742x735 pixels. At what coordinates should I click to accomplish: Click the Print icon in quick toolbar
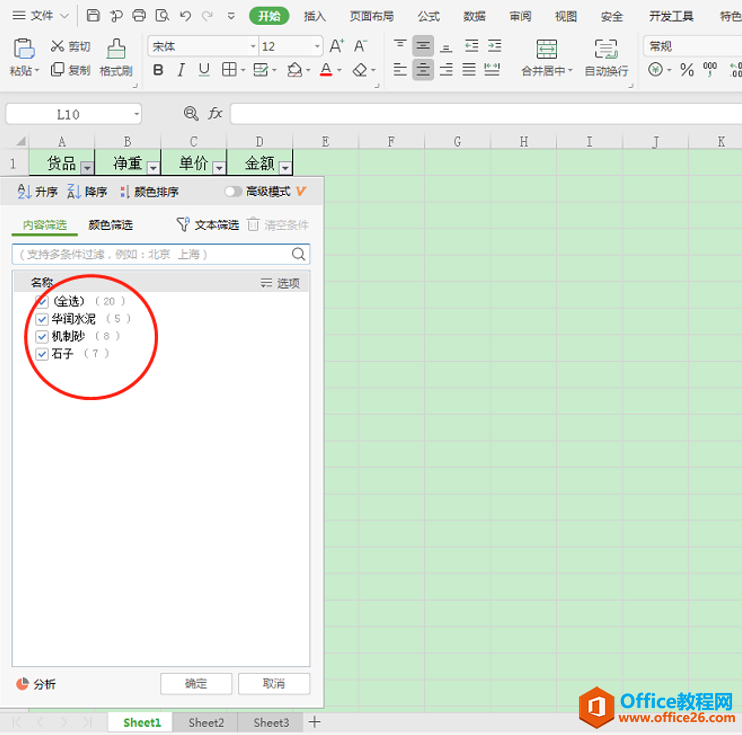coord(139,16)
